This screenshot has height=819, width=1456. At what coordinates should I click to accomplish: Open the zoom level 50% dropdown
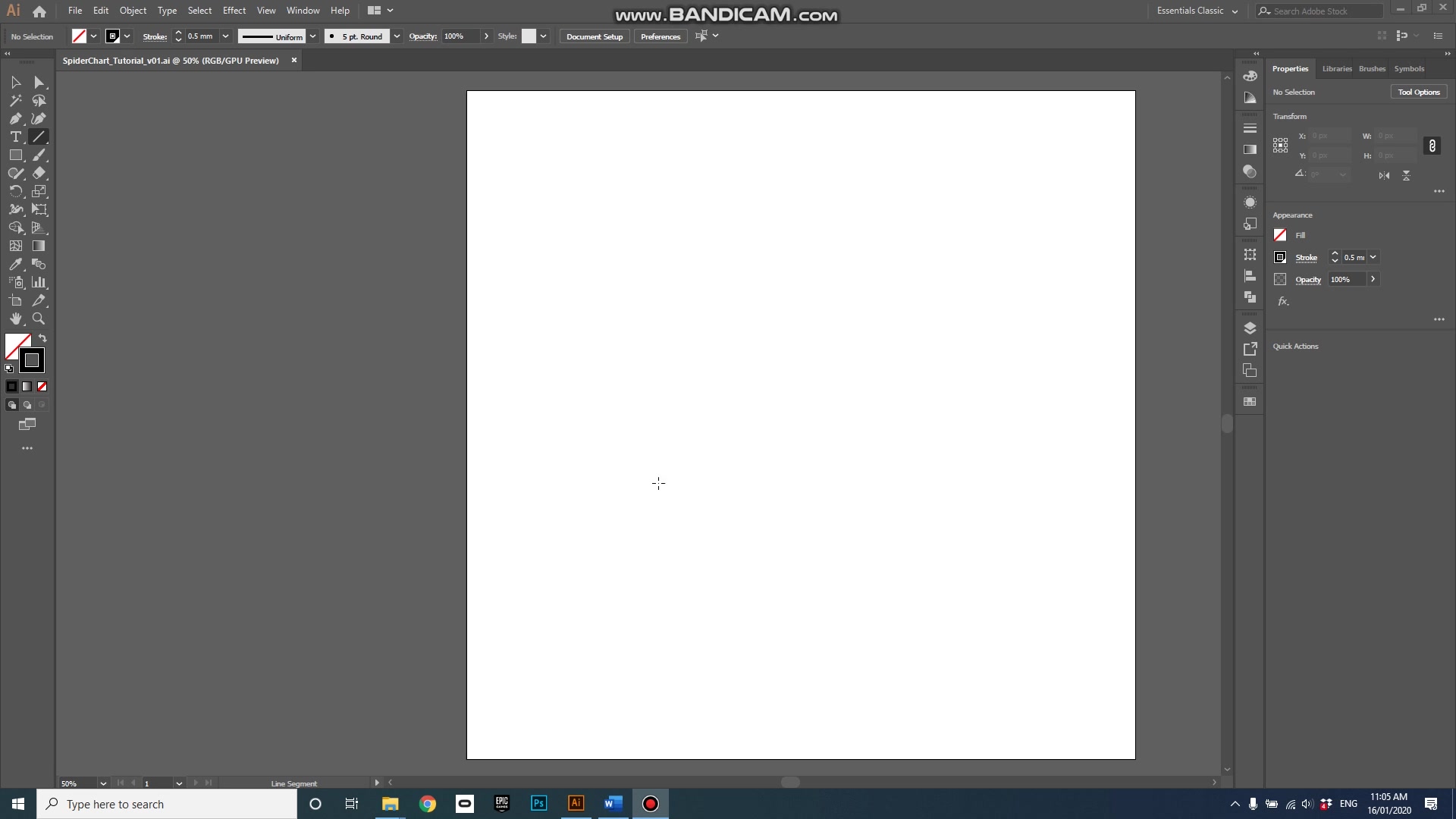point(103,783)
